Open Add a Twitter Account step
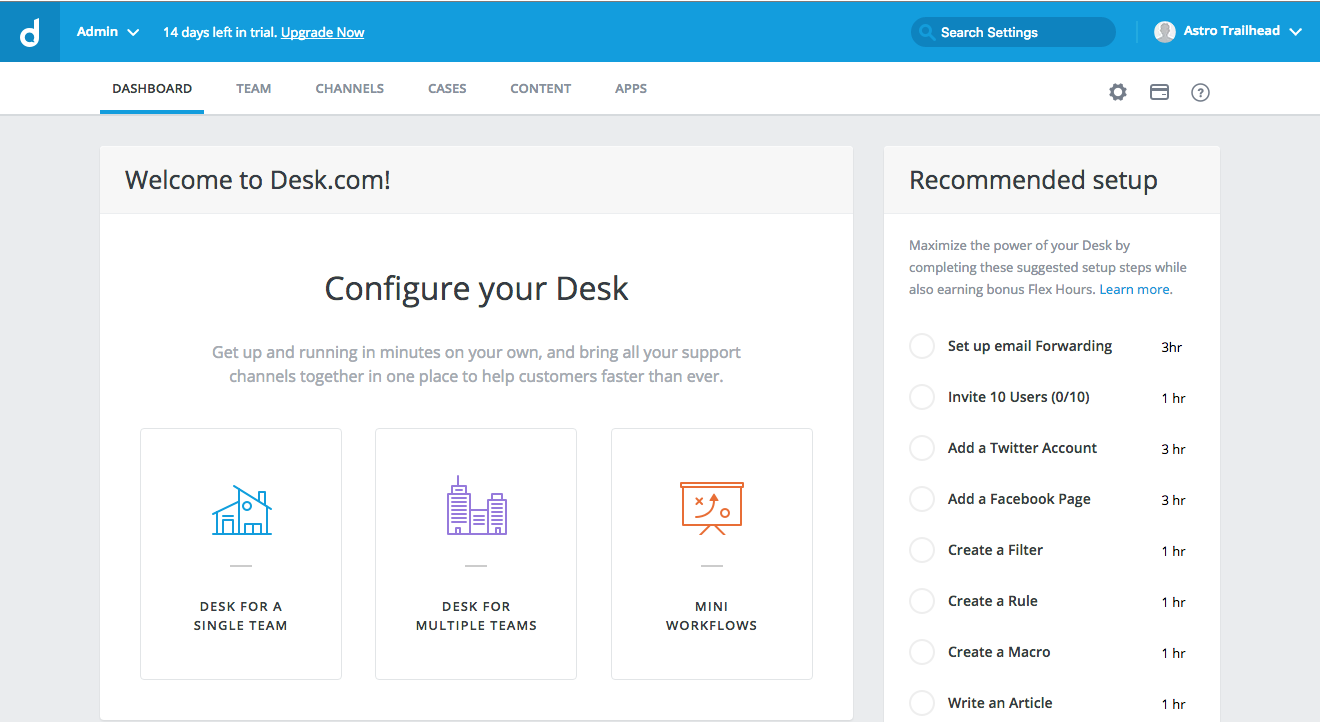 [x=1022, y=448]
